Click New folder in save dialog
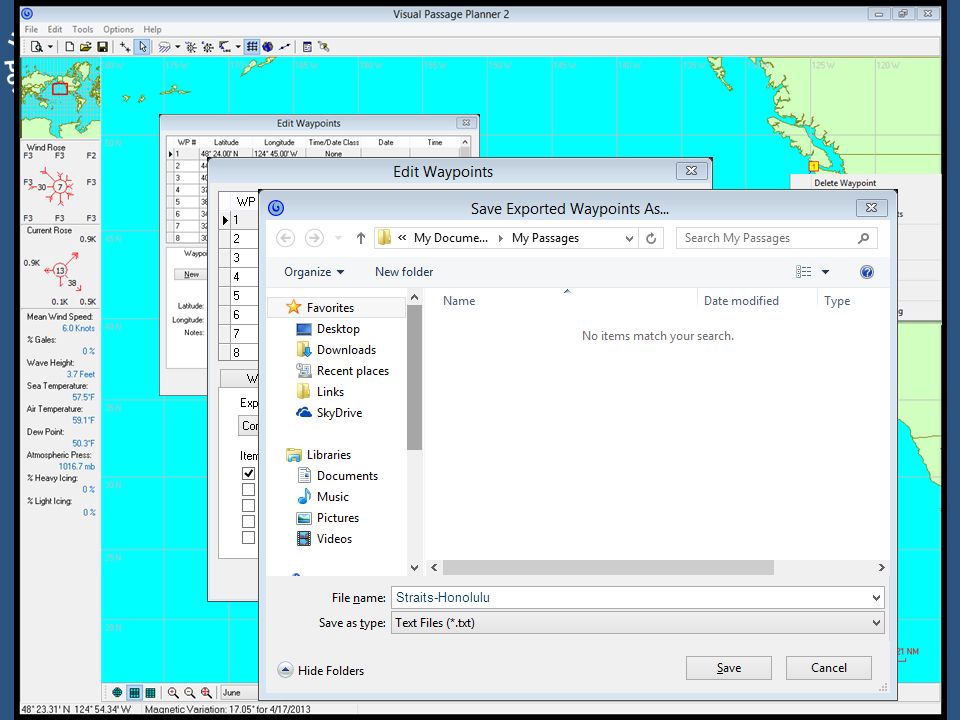The height and width of the screenshot is (720, 960). 403,272
